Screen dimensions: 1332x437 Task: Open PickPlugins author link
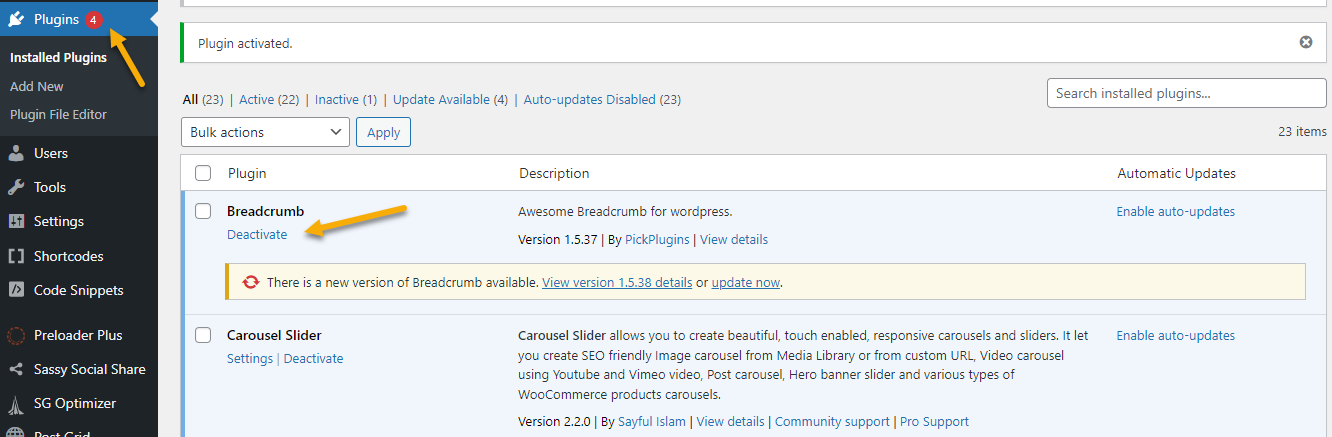657,239
